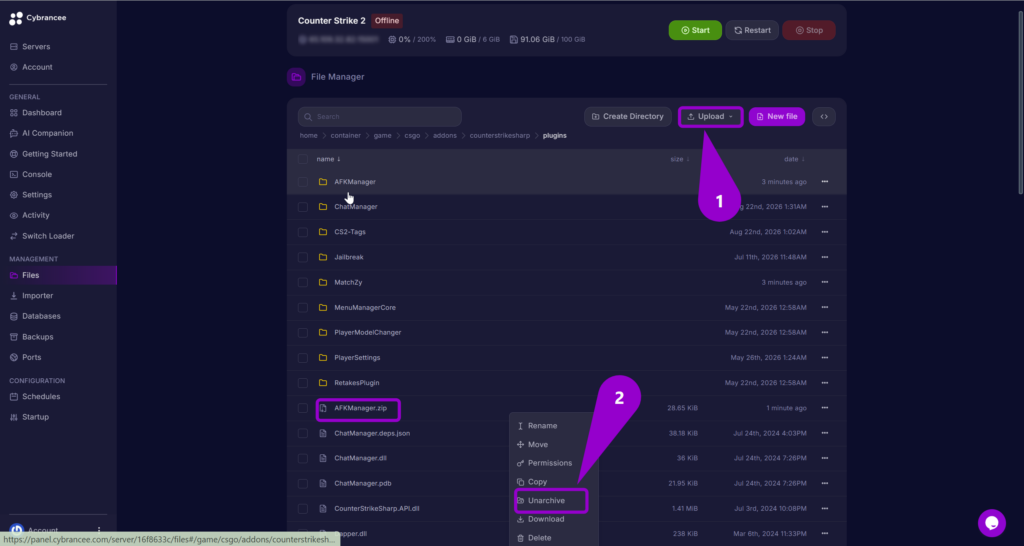Check the MatchZy checkbox
Screen dimensions: 1024x546
click(x=303, y=282)
